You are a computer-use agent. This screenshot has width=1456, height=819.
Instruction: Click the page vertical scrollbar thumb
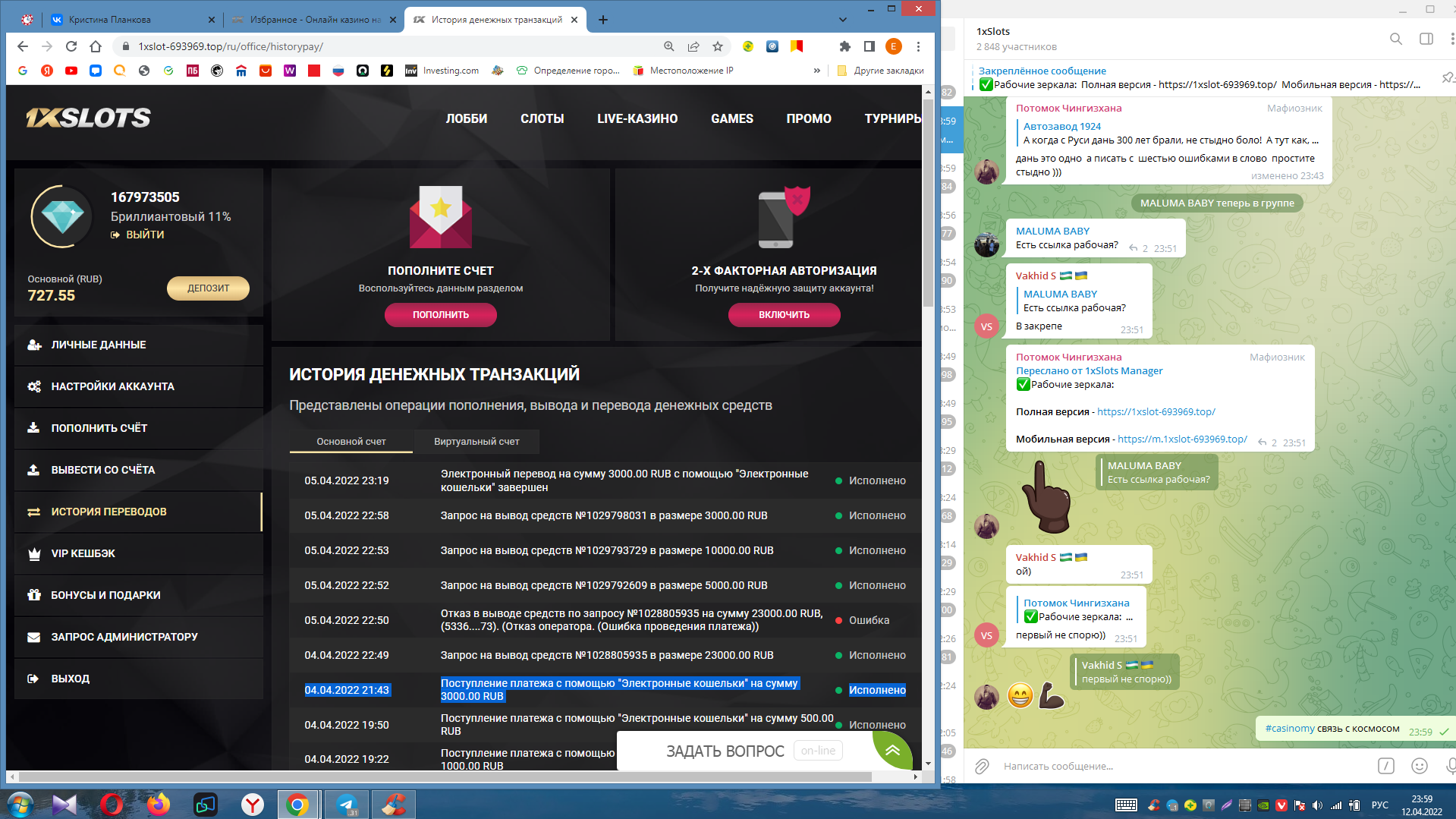[928, 201]
